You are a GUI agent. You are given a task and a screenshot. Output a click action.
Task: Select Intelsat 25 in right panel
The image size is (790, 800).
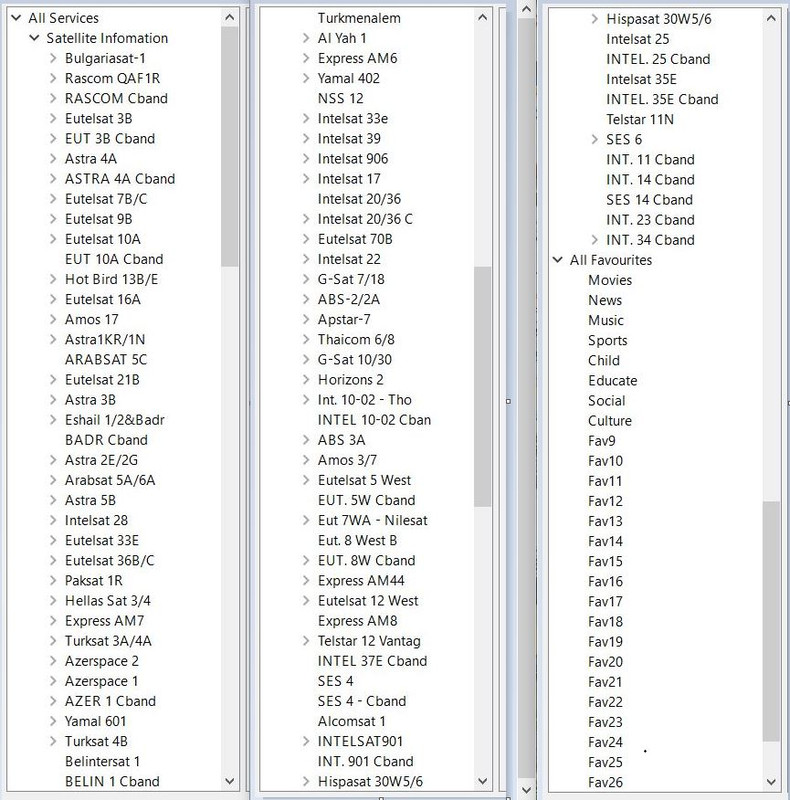[637, 39]
